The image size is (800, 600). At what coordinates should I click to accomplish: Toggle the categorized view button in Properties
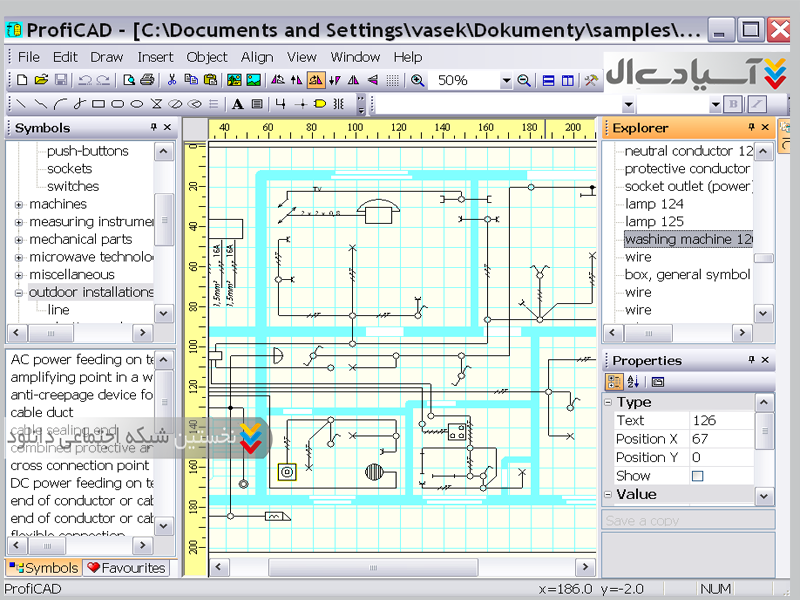(614, 381)
